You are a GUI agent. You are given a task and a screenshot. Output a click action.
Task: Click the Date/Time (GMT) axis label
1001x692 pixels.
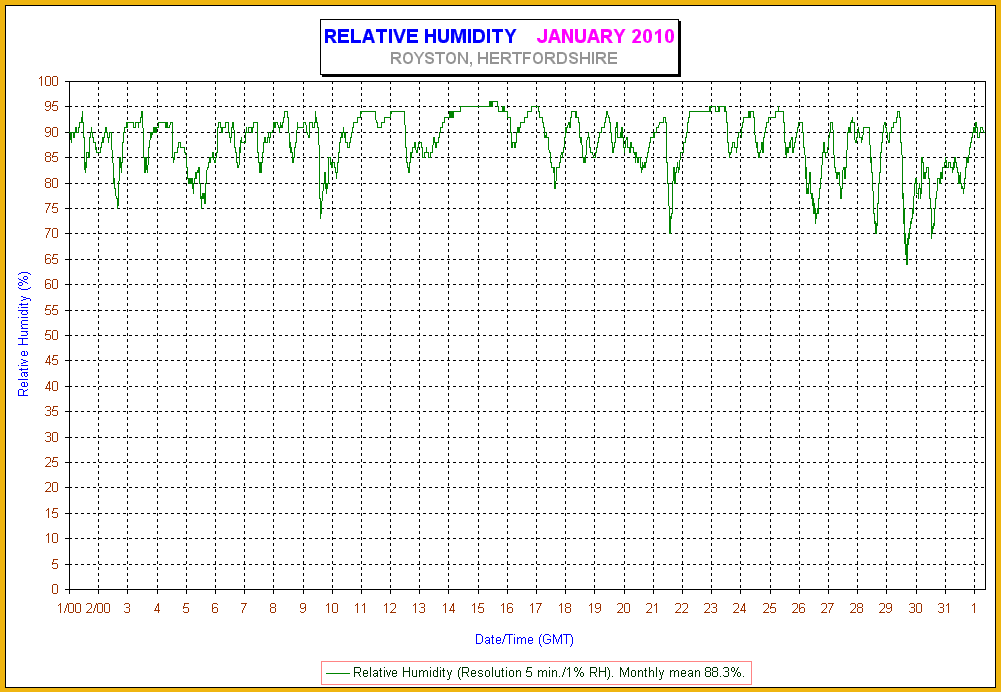[524, 640]
